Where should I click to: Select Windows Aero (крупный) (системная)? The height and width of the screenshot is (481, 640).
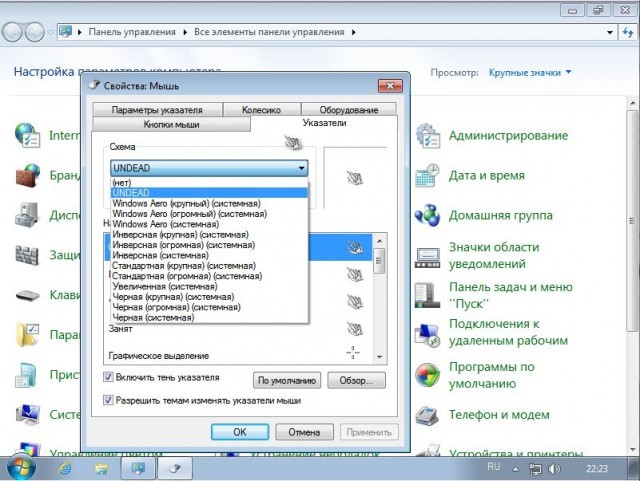pyautogui.click(x=209, y=203)
